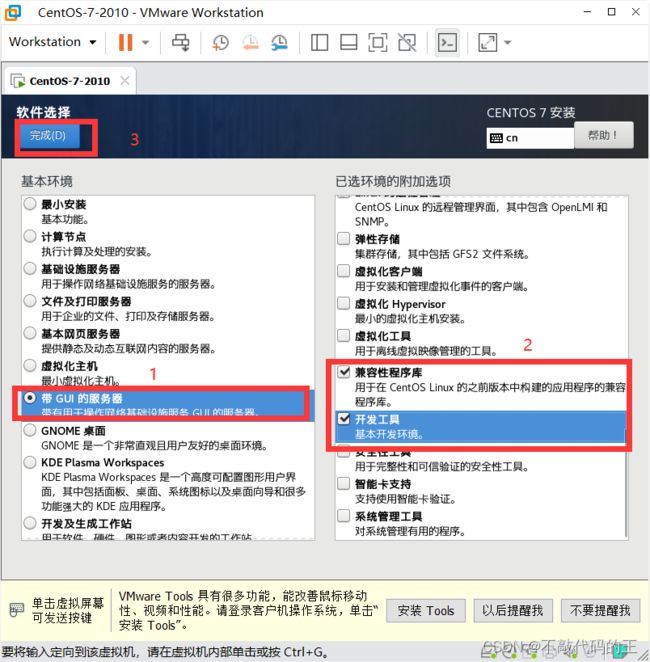Click the 基本功能 description text
Viewport: 650px width, 662px height.
click(65, 220)
